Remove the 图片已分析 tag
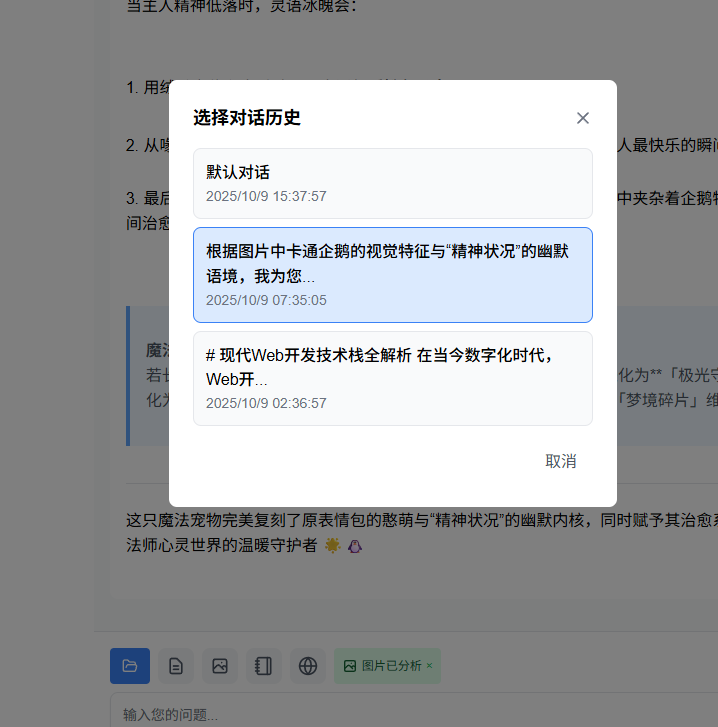The width and height of the screenshot is (718, 727). 430,665
